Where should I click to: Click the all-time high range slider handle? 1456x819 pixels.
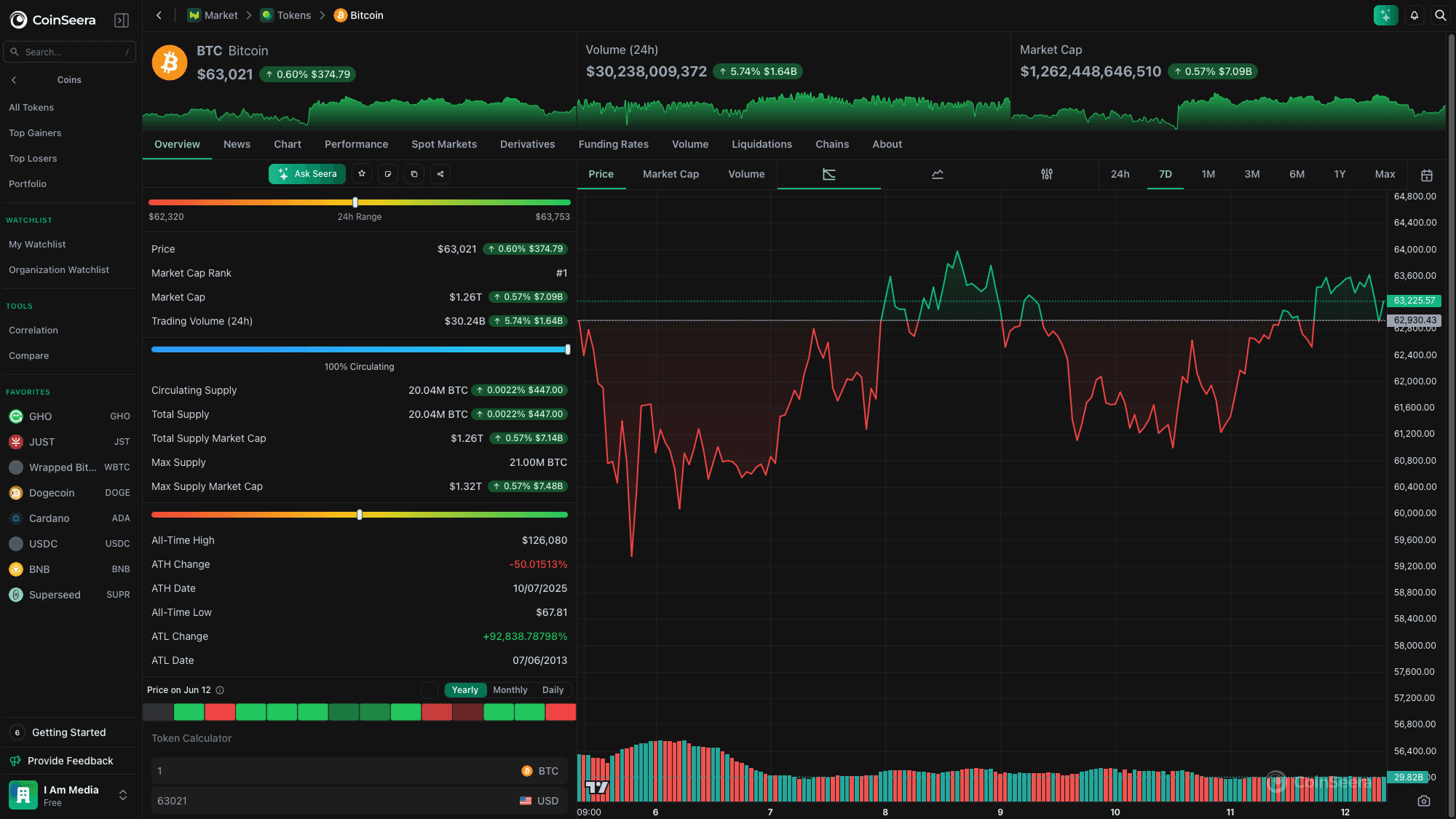point(360,515)
